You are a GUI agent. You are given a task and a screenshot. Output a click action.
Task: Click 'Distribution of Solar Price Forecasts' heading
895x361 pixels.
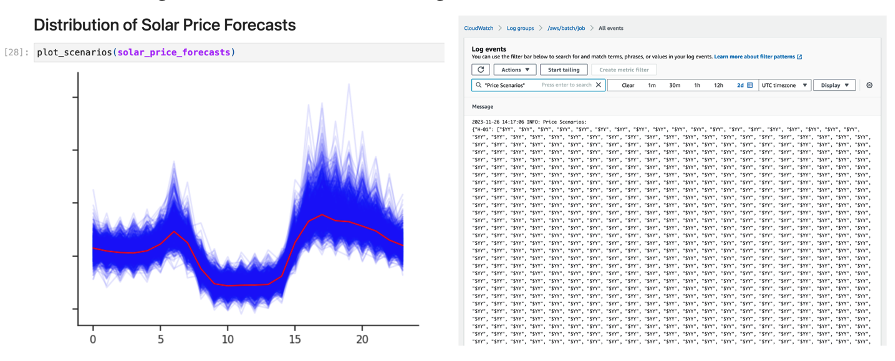[165, 25]
